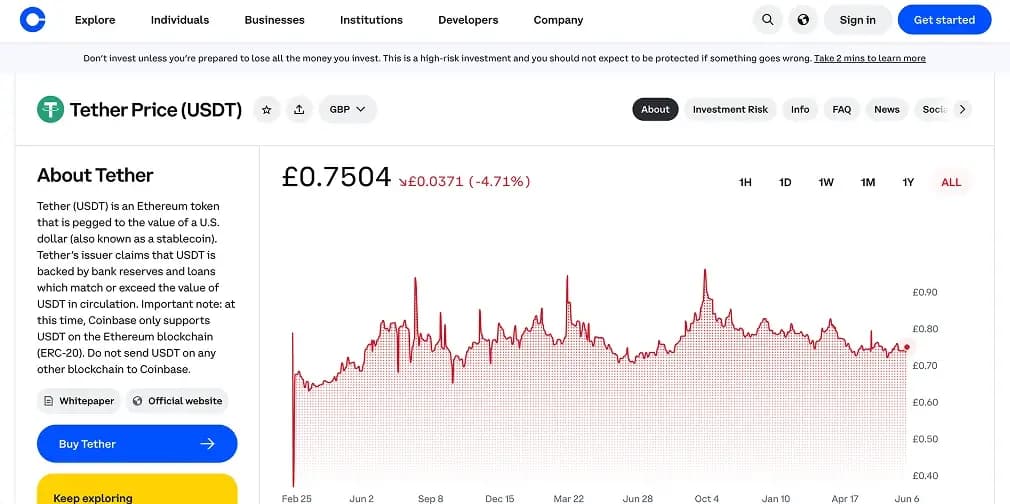This screenshot has height=504, width=1010.
Task: Click the Keep exploring yellow card
Action: coord(137,490)
